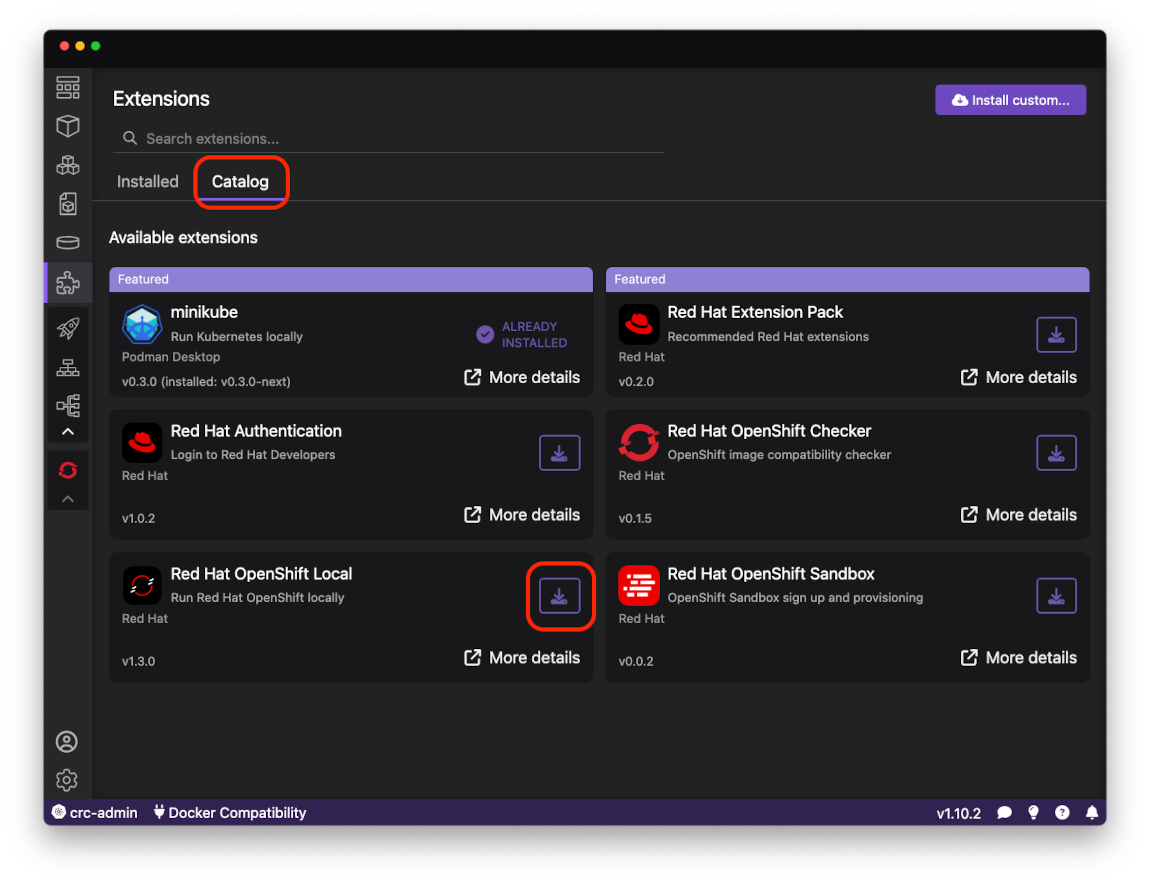Click the Red Hat OpenShift Sandbox logo
Screen dimensions: 1150x883
[638, 585]
